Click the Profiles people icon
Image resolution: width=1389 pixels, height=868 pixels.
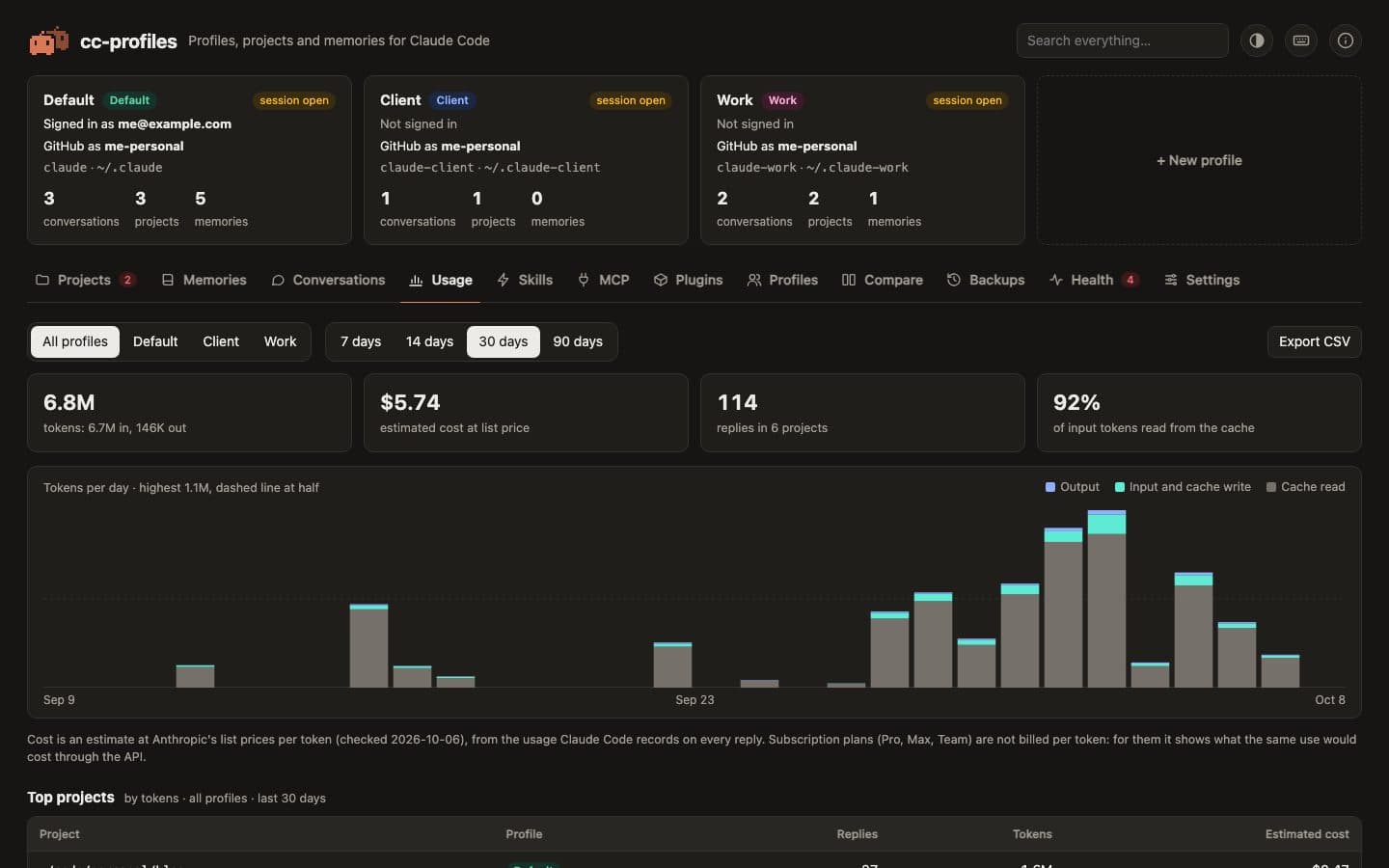coord(754,280)
